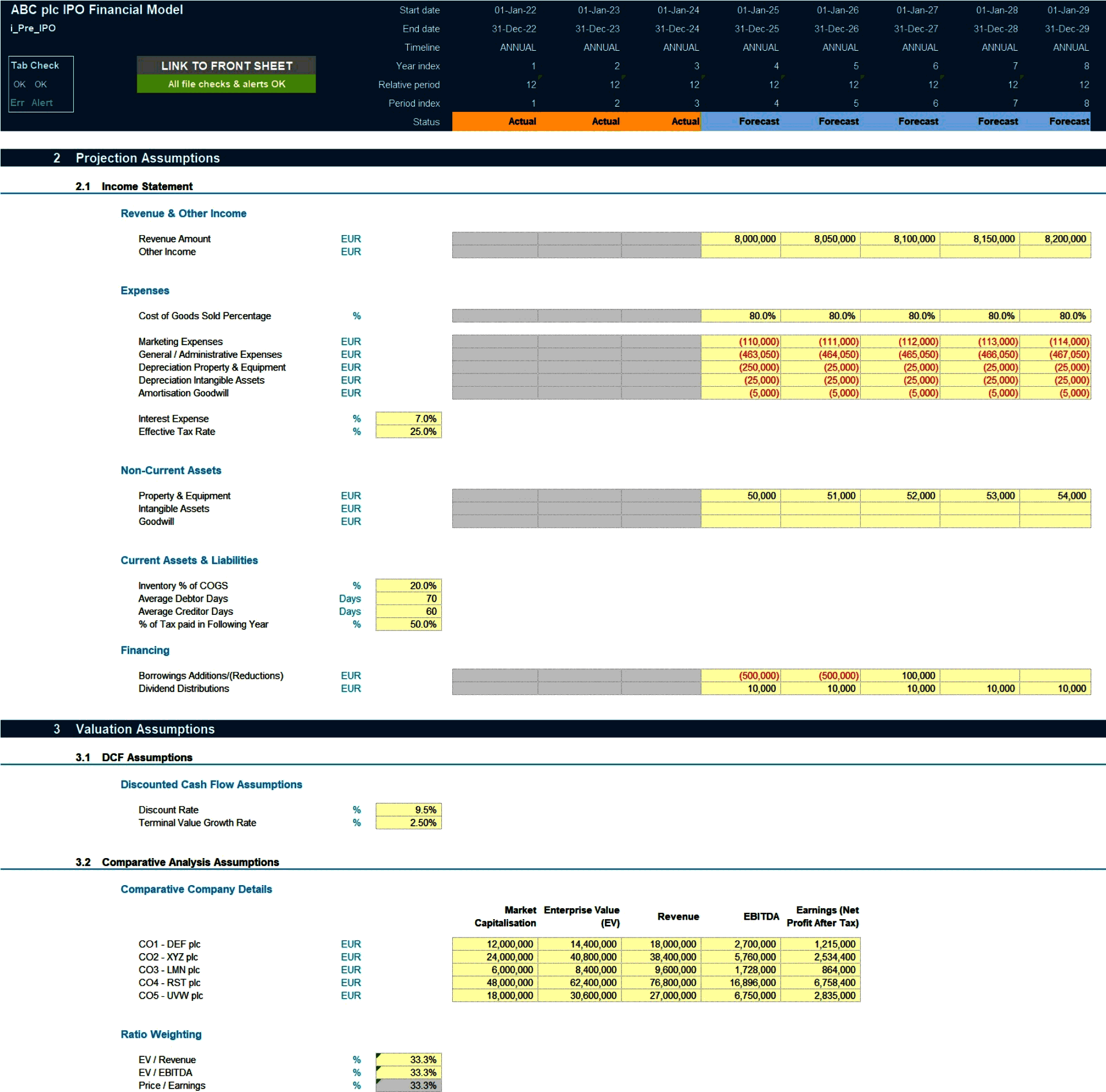Image resolution: width=1106 pixels, height=1092 pixels.
Task: Select the Price / Earnings 33.3% cell
Action: point(408,1086)
